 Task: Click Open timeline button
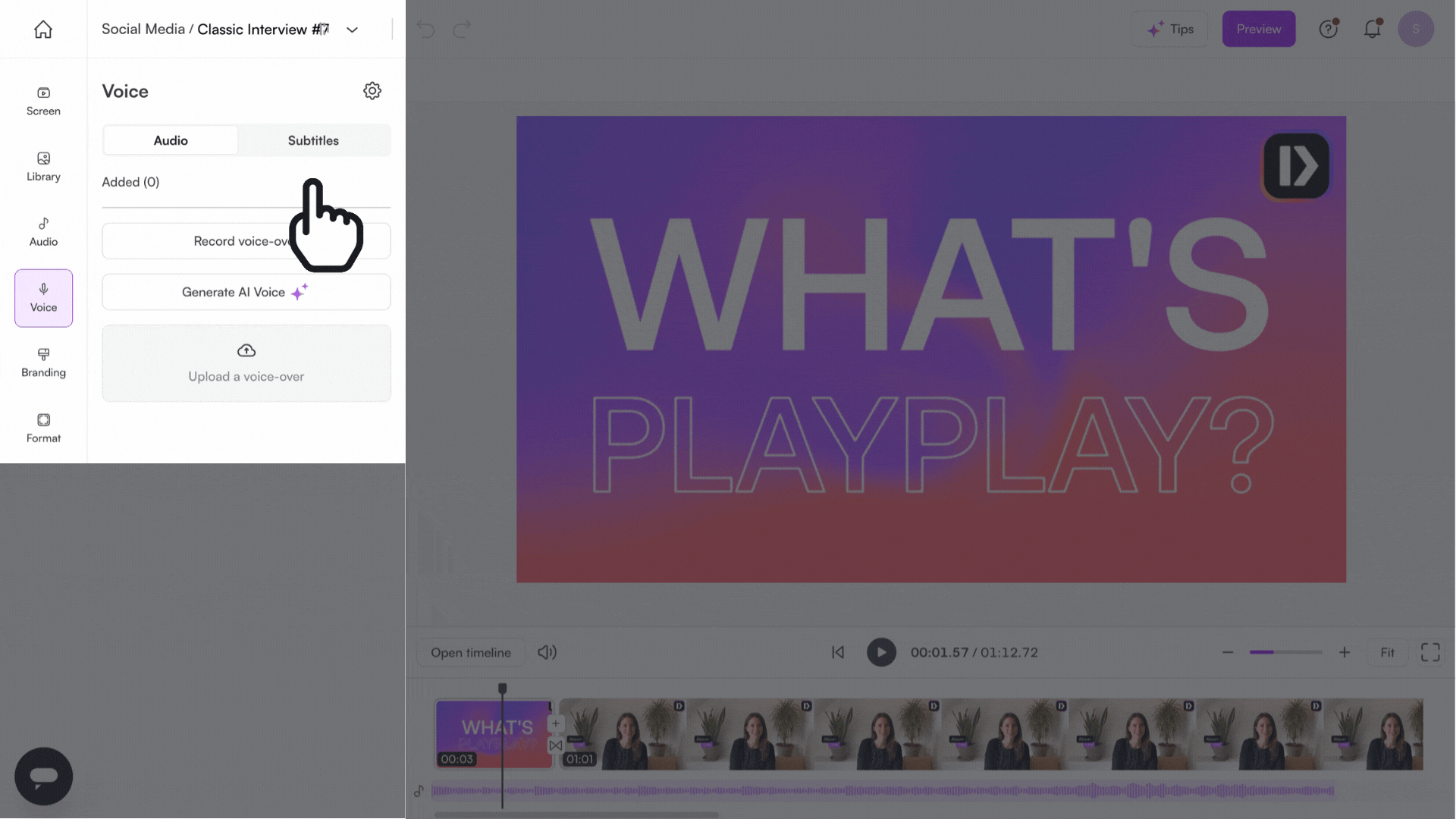471,652
